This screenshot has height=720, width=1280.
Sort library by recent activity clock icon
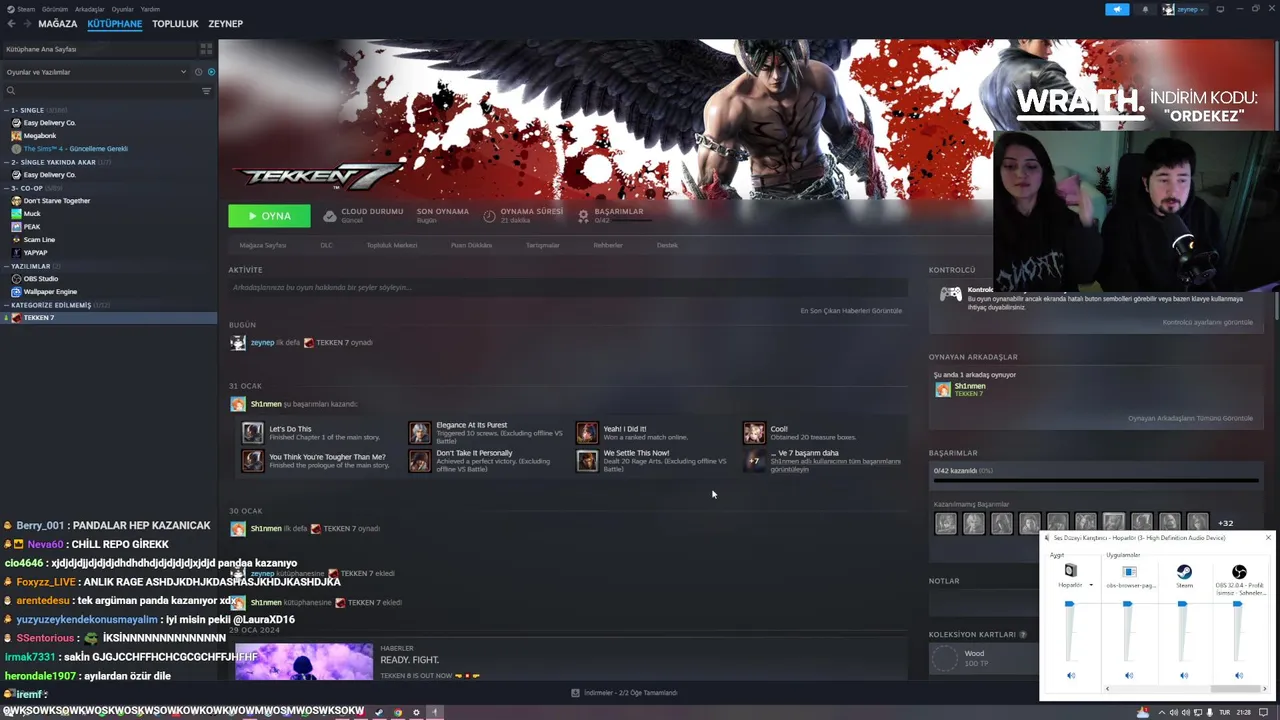[198, 72]
